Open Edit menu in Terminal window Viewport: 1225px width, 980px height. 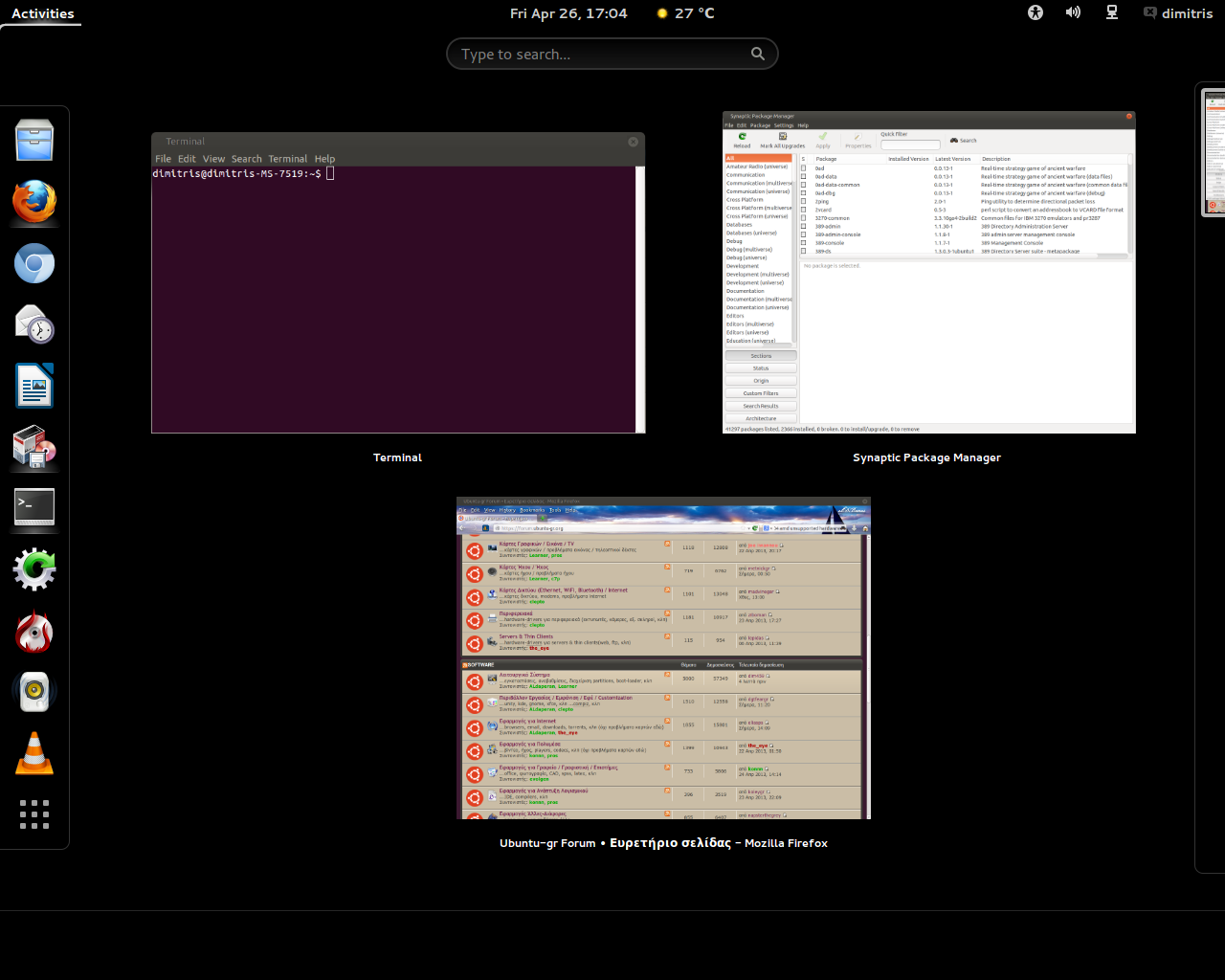187,159
